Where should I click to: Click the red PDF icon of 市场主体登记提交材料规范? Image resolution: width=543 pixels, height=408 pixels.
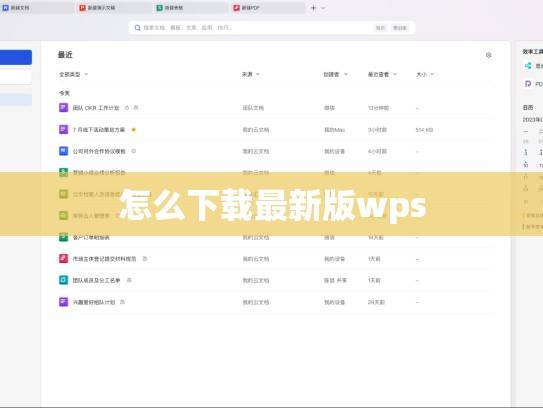point(63,259)
